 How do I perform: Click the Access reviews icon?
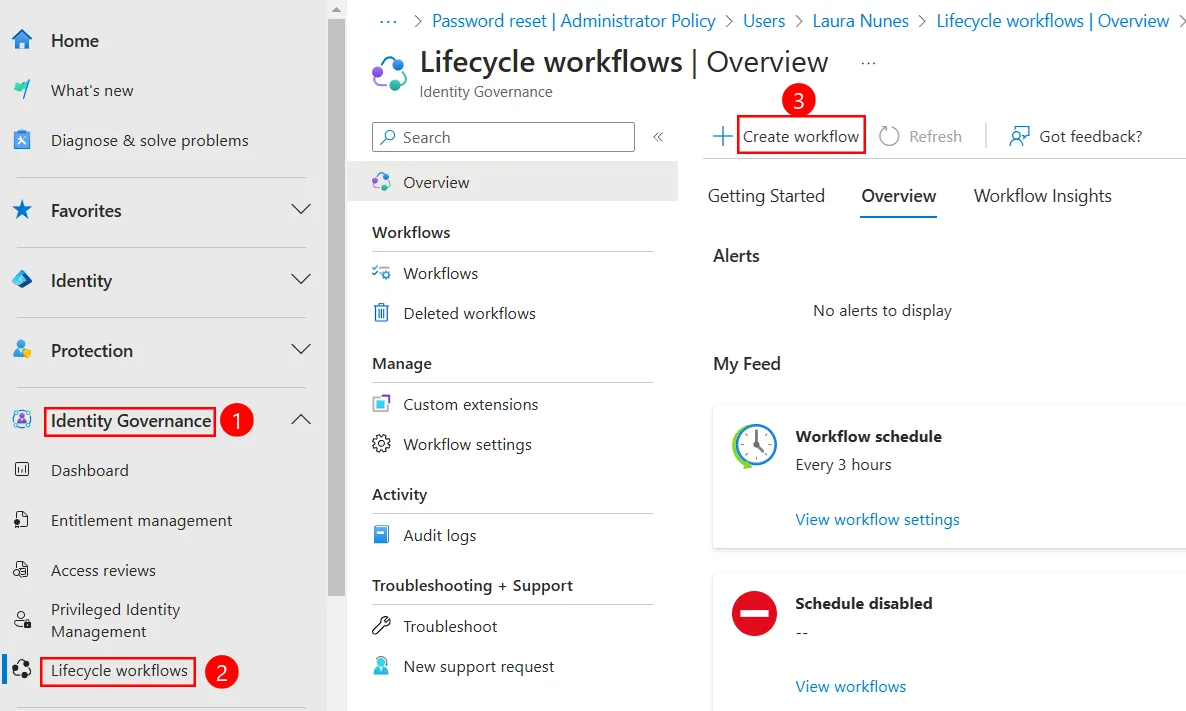click(22, 570)
